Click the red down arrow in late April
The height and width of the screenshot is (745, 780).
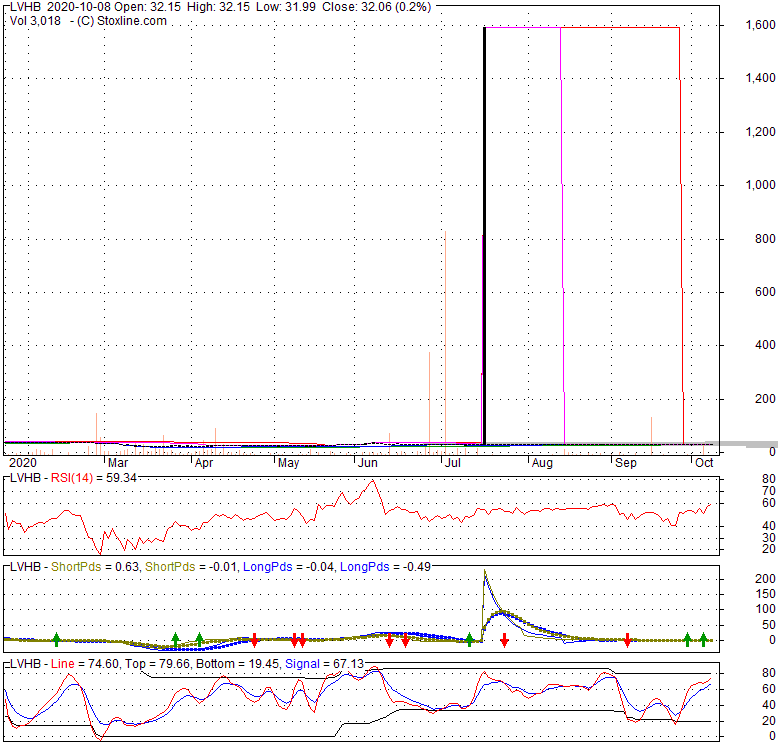[254, 640]
